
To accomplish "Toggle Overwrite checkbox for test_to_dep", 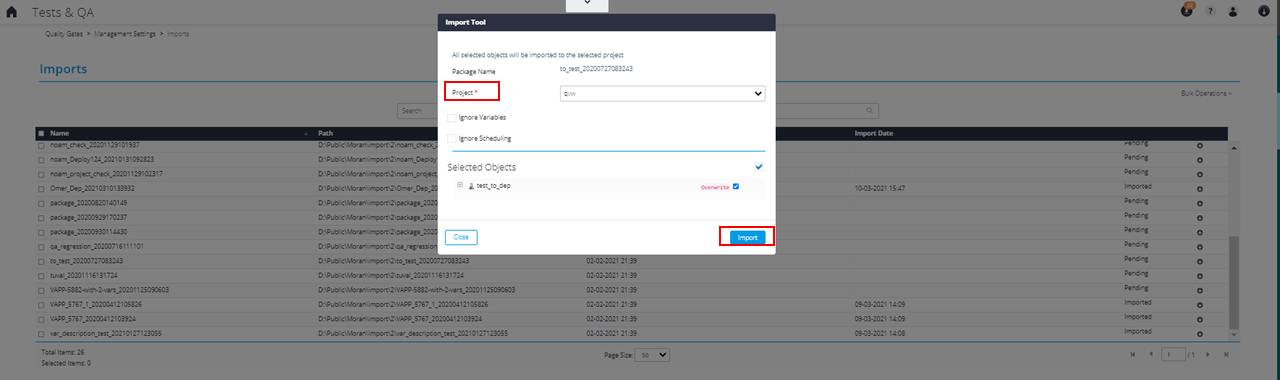I will click(736, 186).
